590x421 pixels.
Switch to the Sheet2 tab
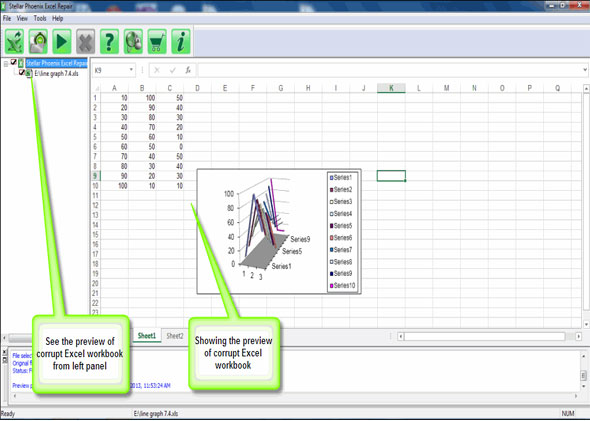click(x=175, y=336)
